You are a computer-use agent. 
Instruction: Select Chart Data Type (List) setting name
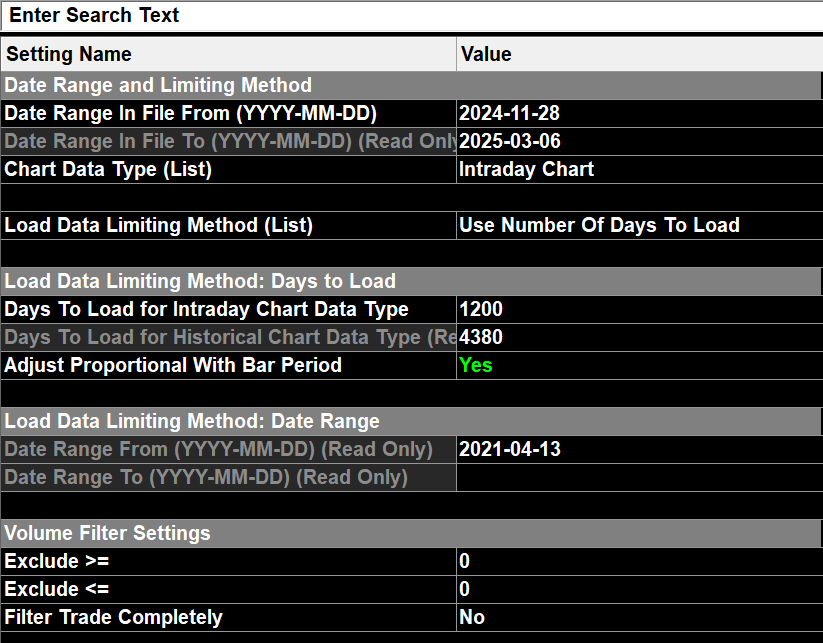pyautogui.click(x=228, y=170)
